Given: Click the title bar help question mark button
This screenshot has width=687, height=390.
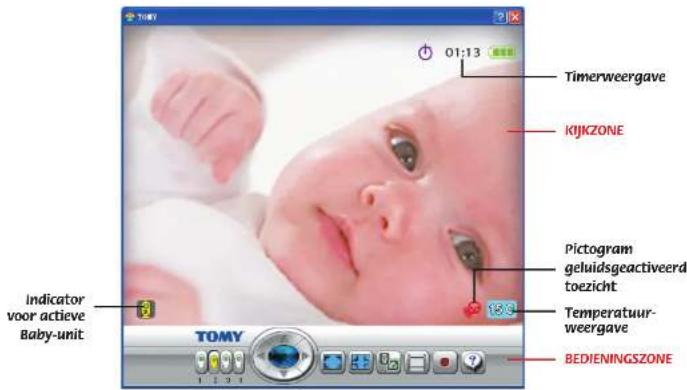Looking at the screenshot, I should point(500,17).
